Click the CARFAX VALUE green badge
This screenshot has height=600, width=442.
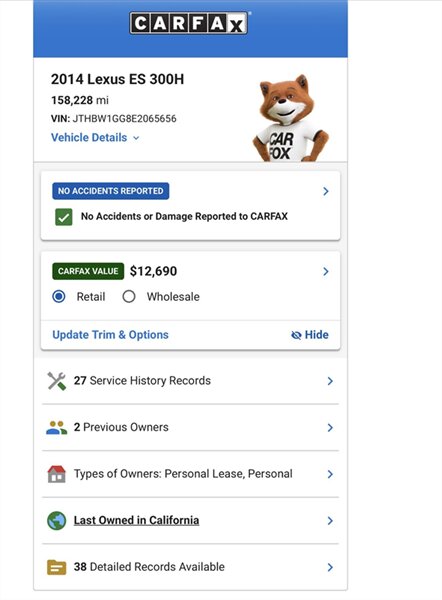click(88, 271)
